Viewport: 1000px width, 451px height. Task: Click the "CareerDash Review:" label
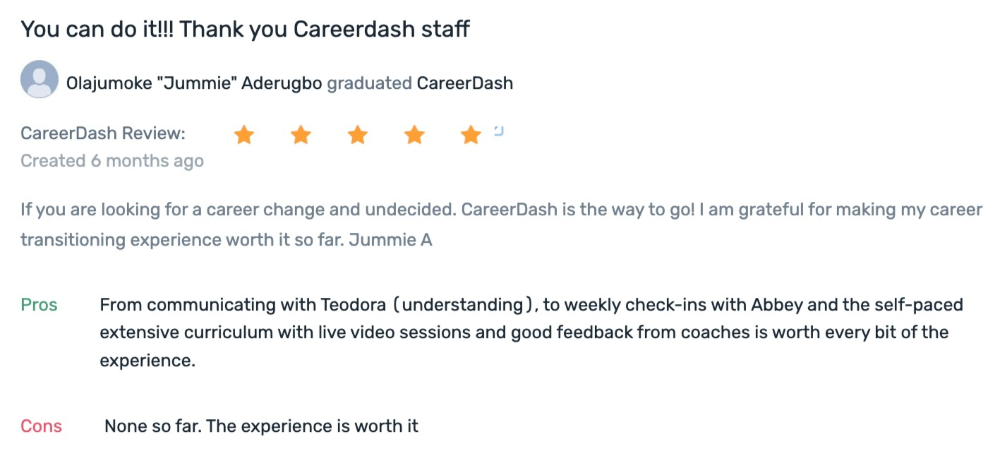click(x=103, y=134)
